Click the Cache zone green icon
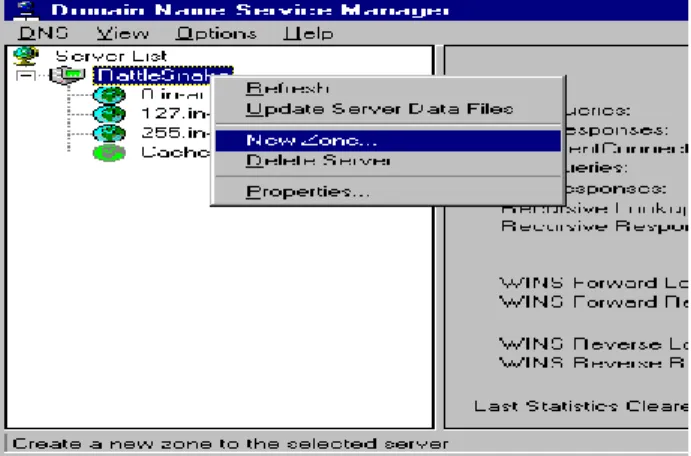Viewport: 691px width, 456px height. coord(109,152)
